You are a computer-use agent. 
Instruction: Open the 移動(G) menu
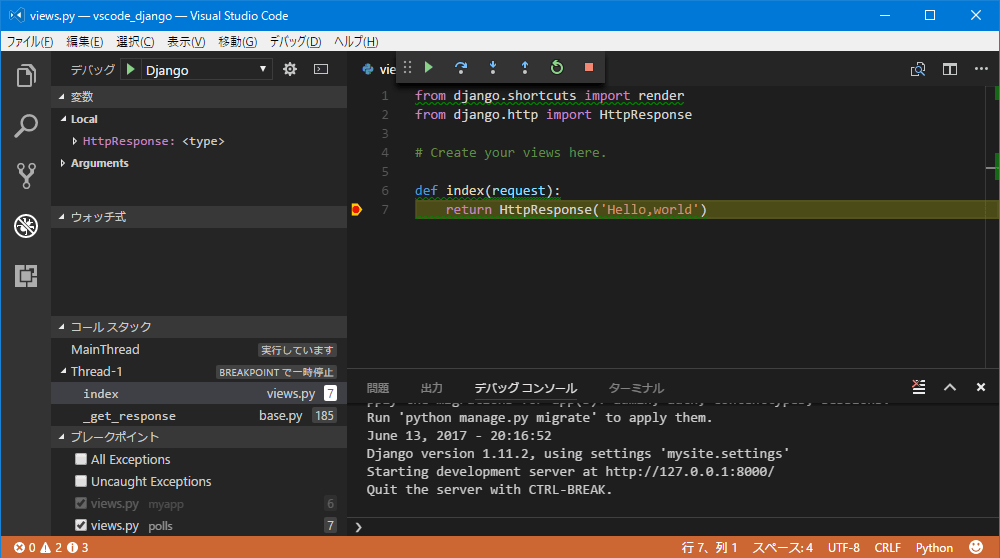tap(237, 41)
